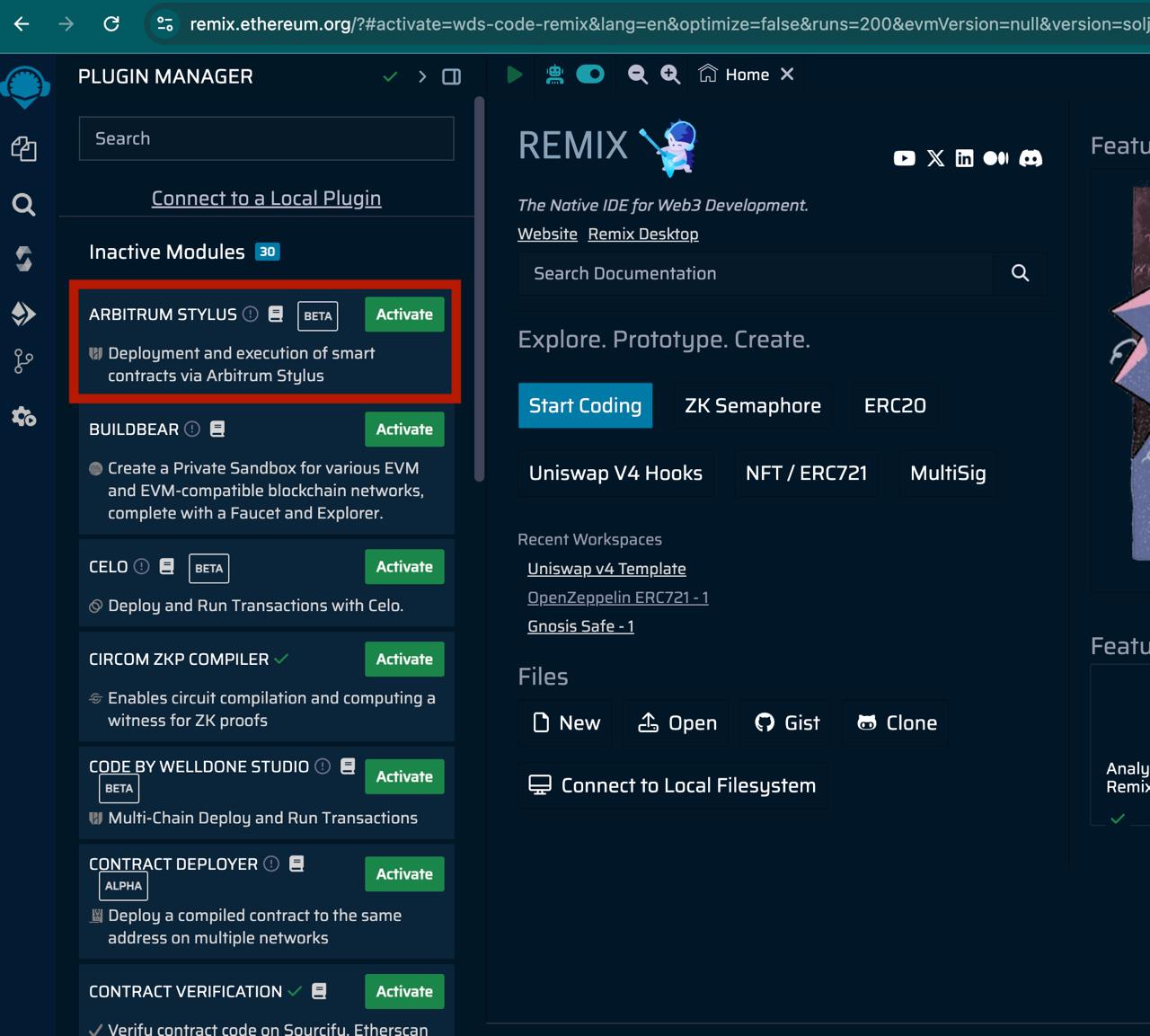Open documentation icon for Arbitrum Stylus
This screenshot has width=1150, height=1036.
tap(276, 314)
